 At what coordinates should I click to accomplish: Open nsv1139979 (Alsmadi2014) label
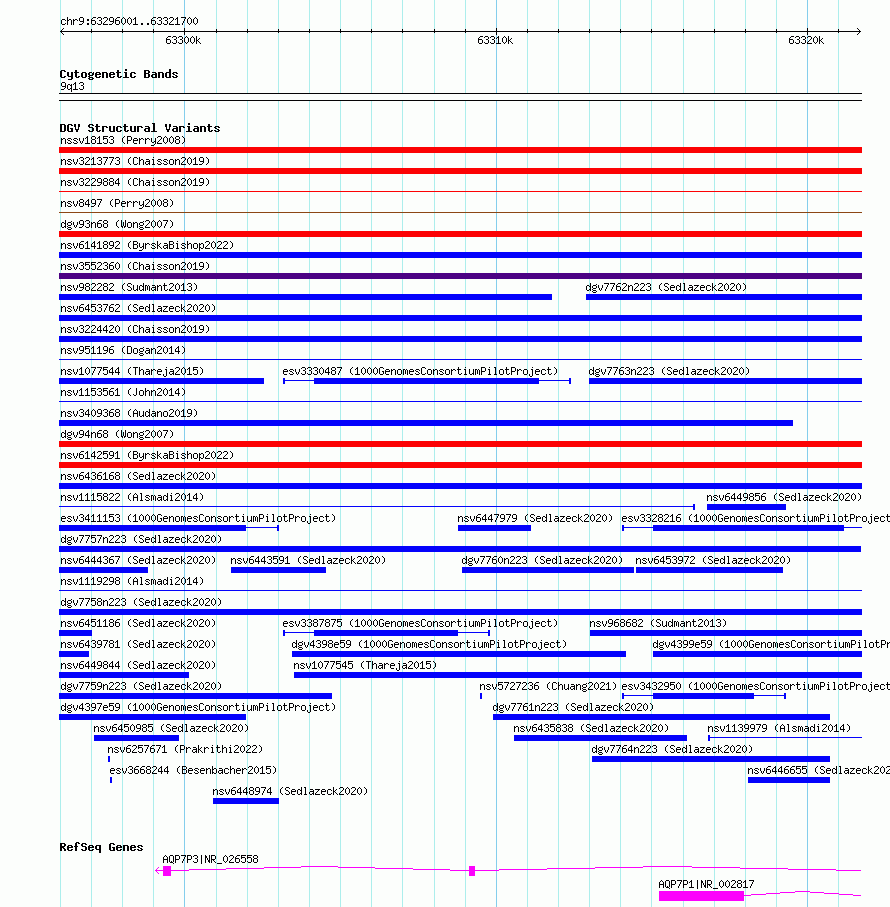[779, 728]
